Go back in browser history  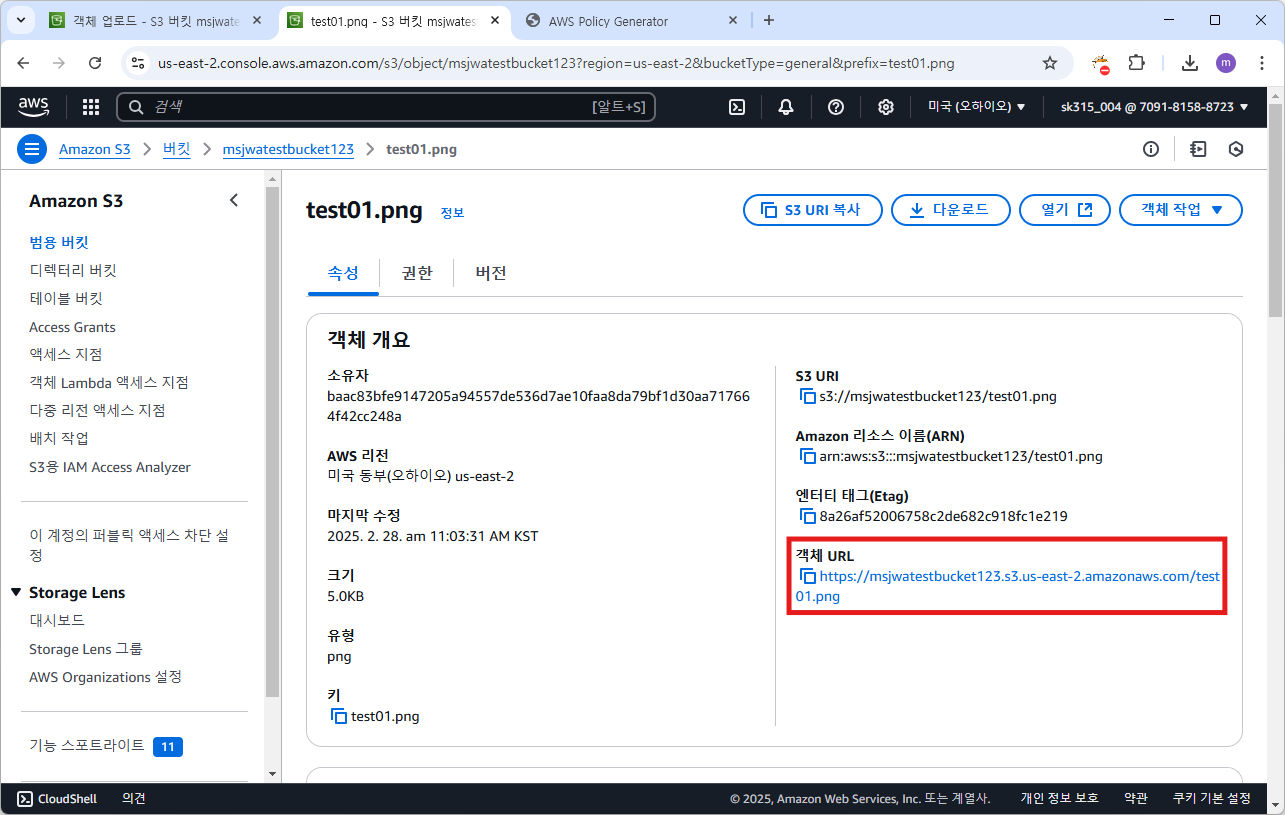24,63
